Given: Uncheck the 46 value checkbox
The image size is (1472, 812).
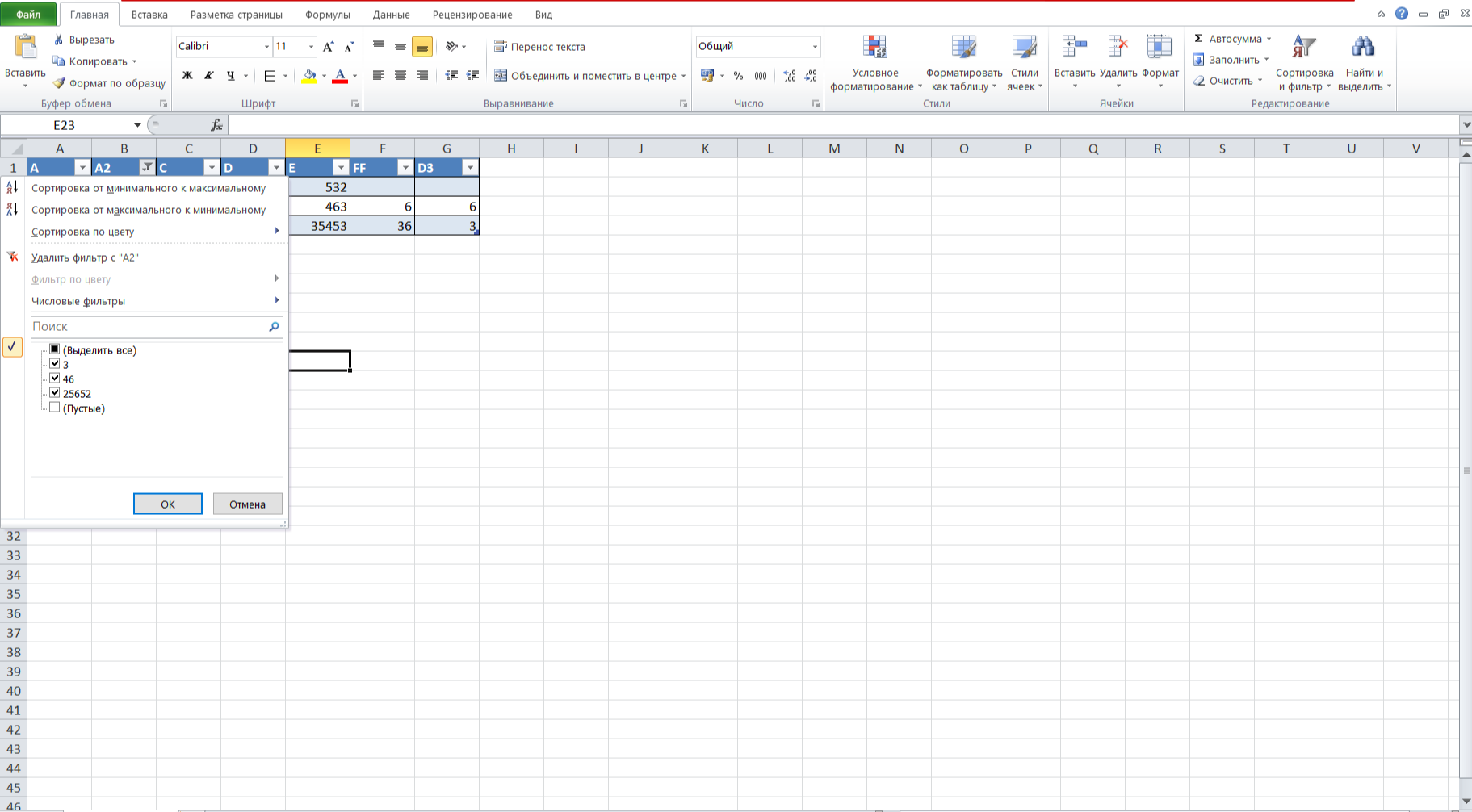Looking at the screenshot, I should 55,379.
